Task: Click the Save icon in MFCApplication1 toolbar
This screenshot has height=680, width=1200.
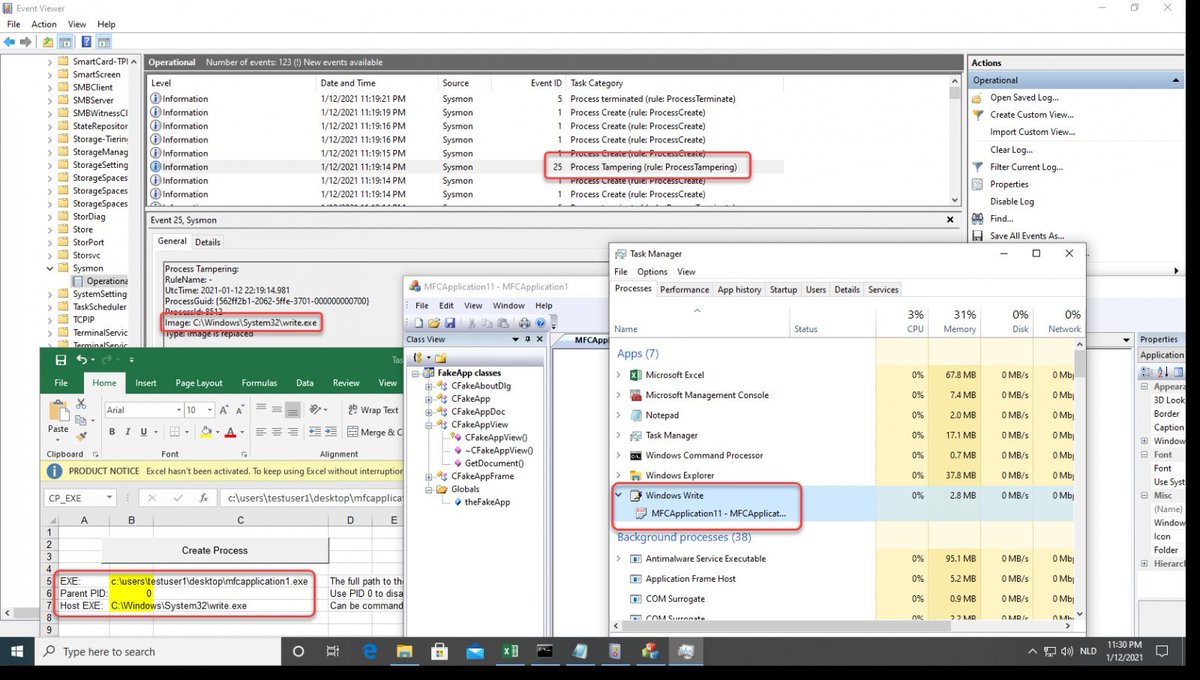Action: [450, 323]
